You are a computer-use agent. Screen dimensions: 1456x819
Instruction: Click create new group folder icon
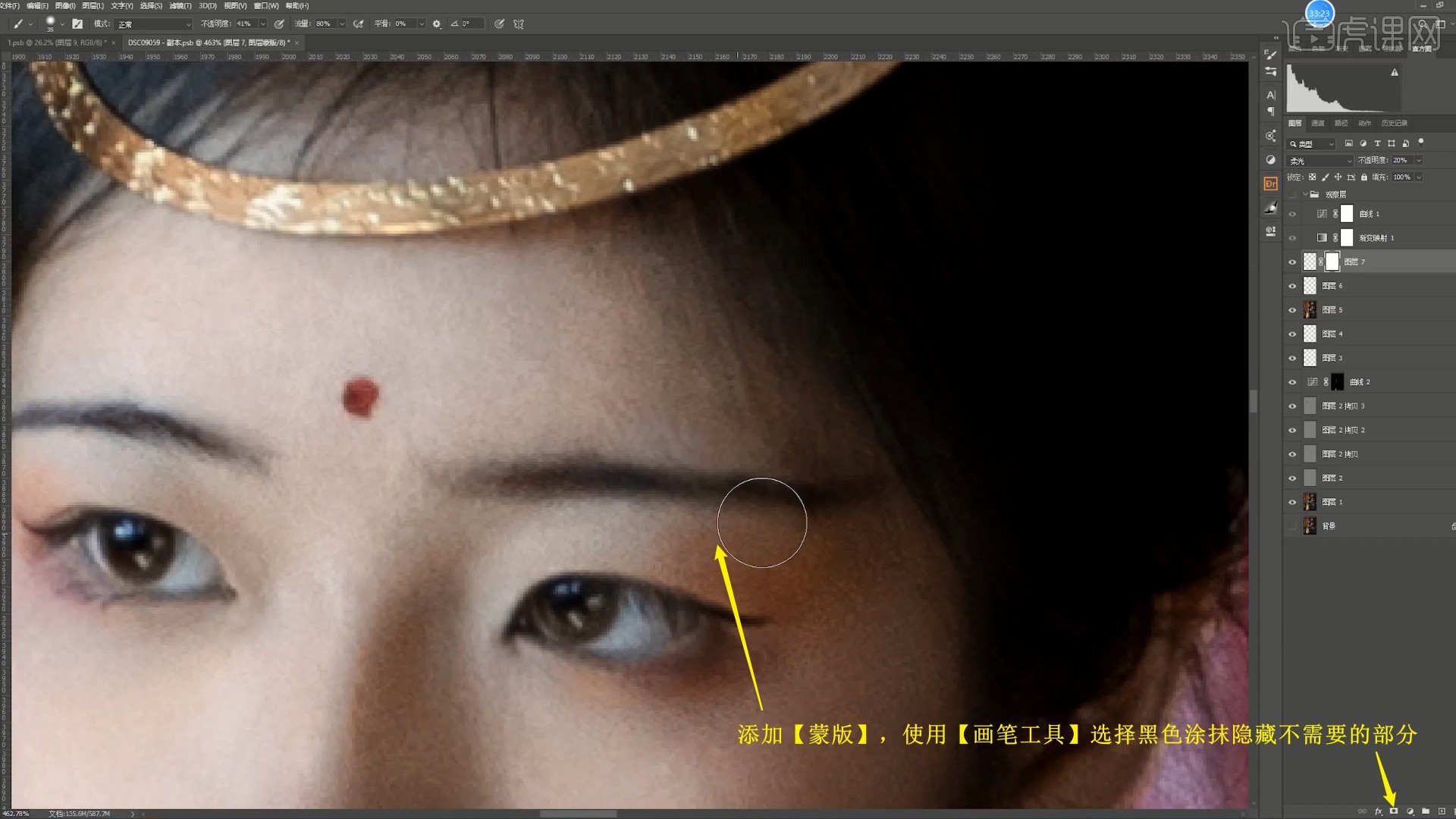(x=1426, y=811)
